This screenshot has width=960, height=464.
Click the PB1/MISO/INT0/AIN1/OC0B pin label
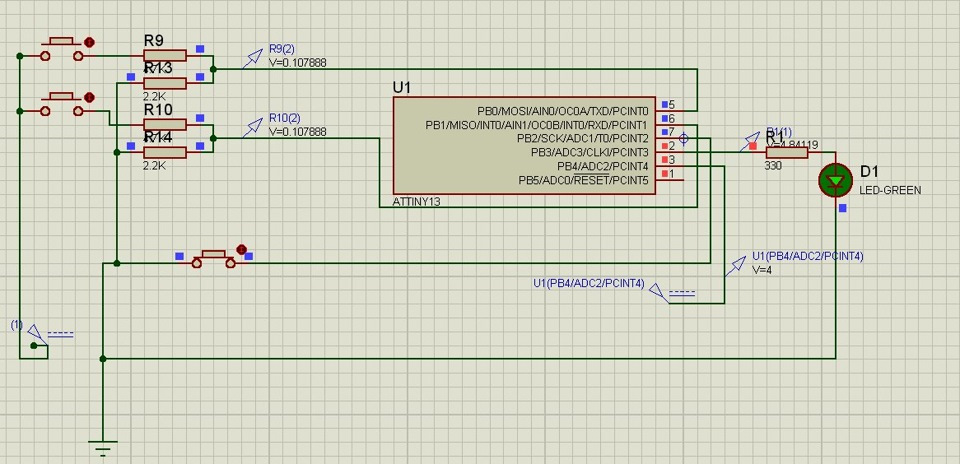click(536, 125)
